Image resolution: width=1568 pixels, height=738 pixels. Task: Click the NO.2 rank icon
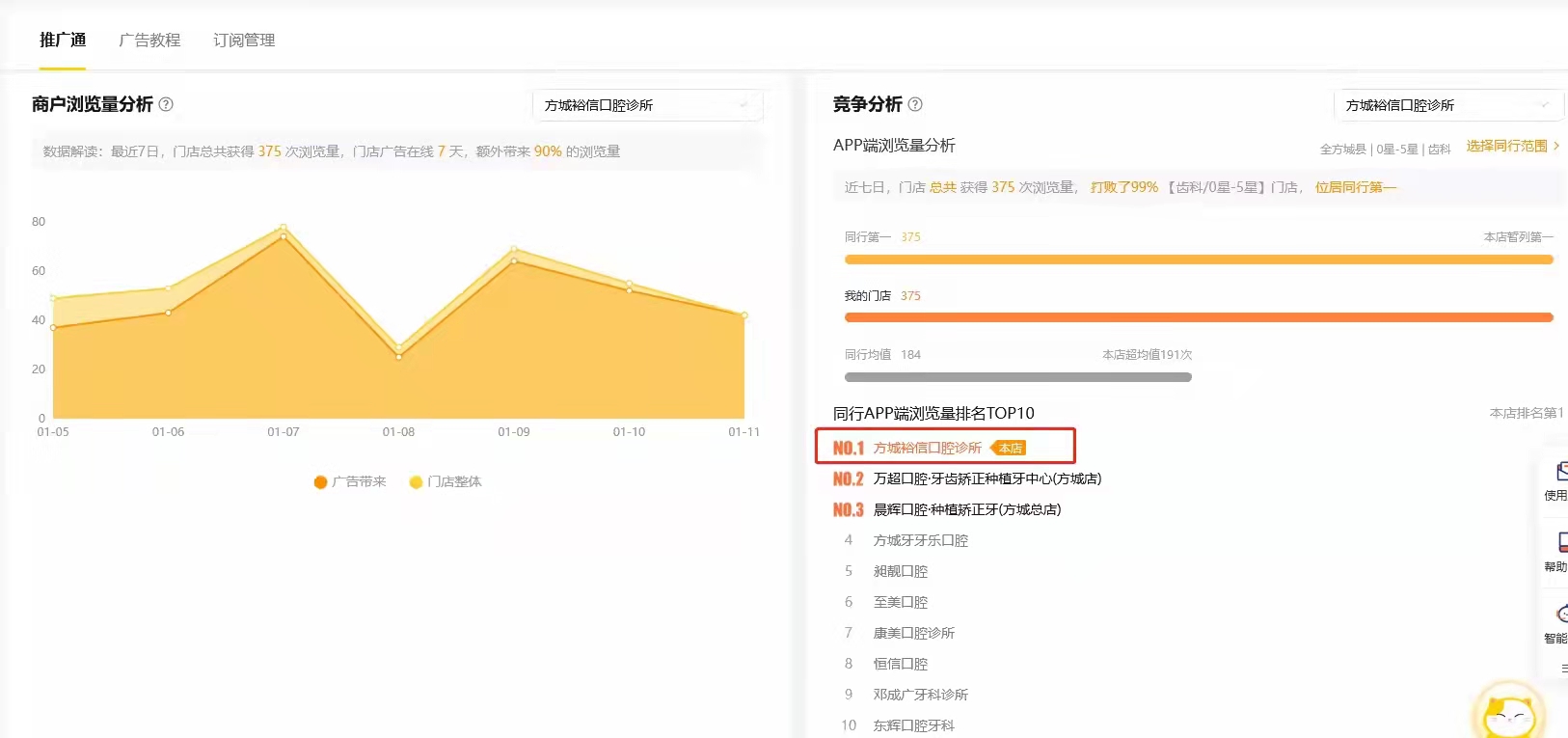coord(848,478)
